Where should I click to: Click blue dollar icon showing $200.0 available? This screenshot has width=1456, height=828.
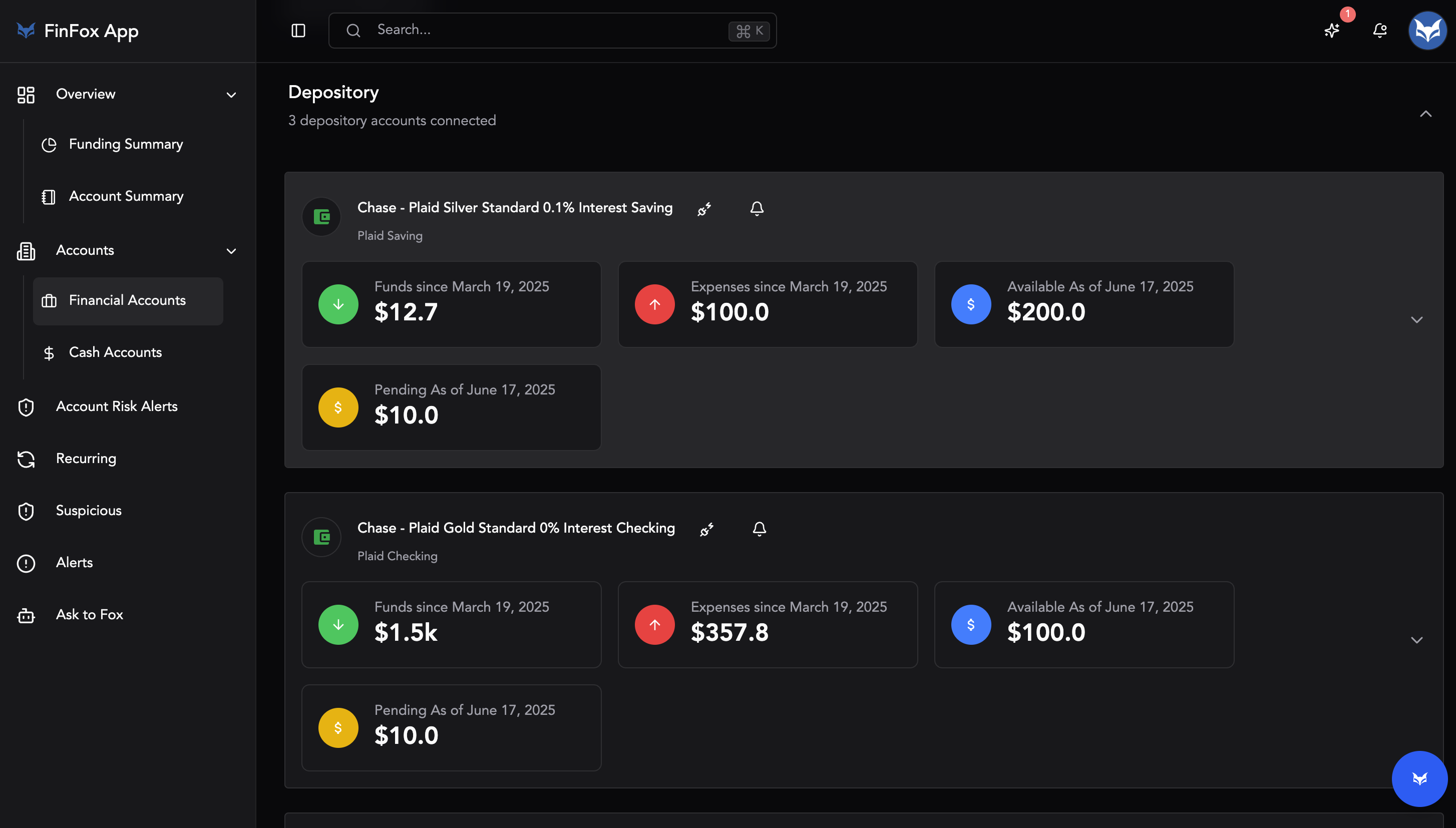point(971,304)
